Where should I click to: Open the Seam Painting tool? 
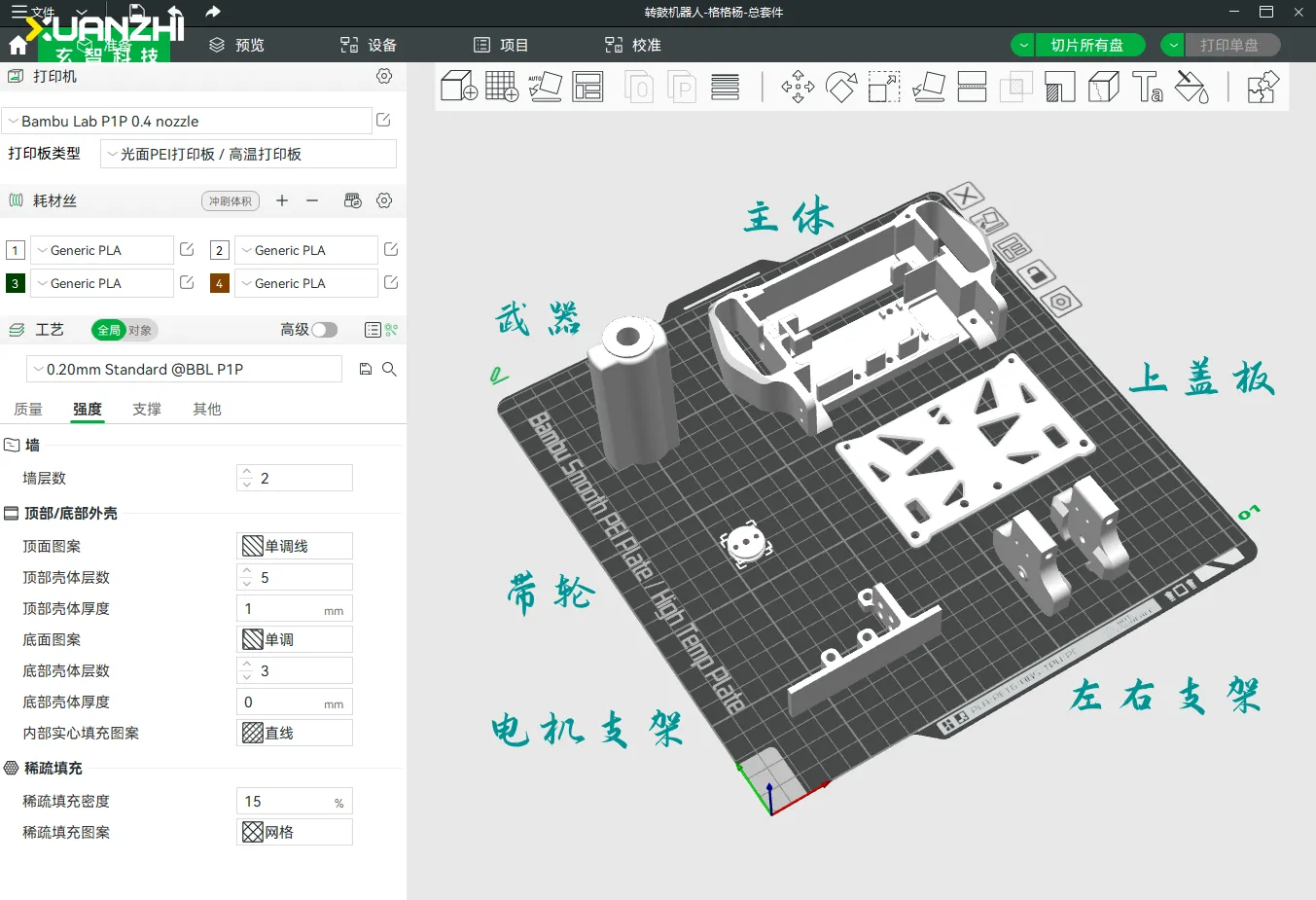1104,87
